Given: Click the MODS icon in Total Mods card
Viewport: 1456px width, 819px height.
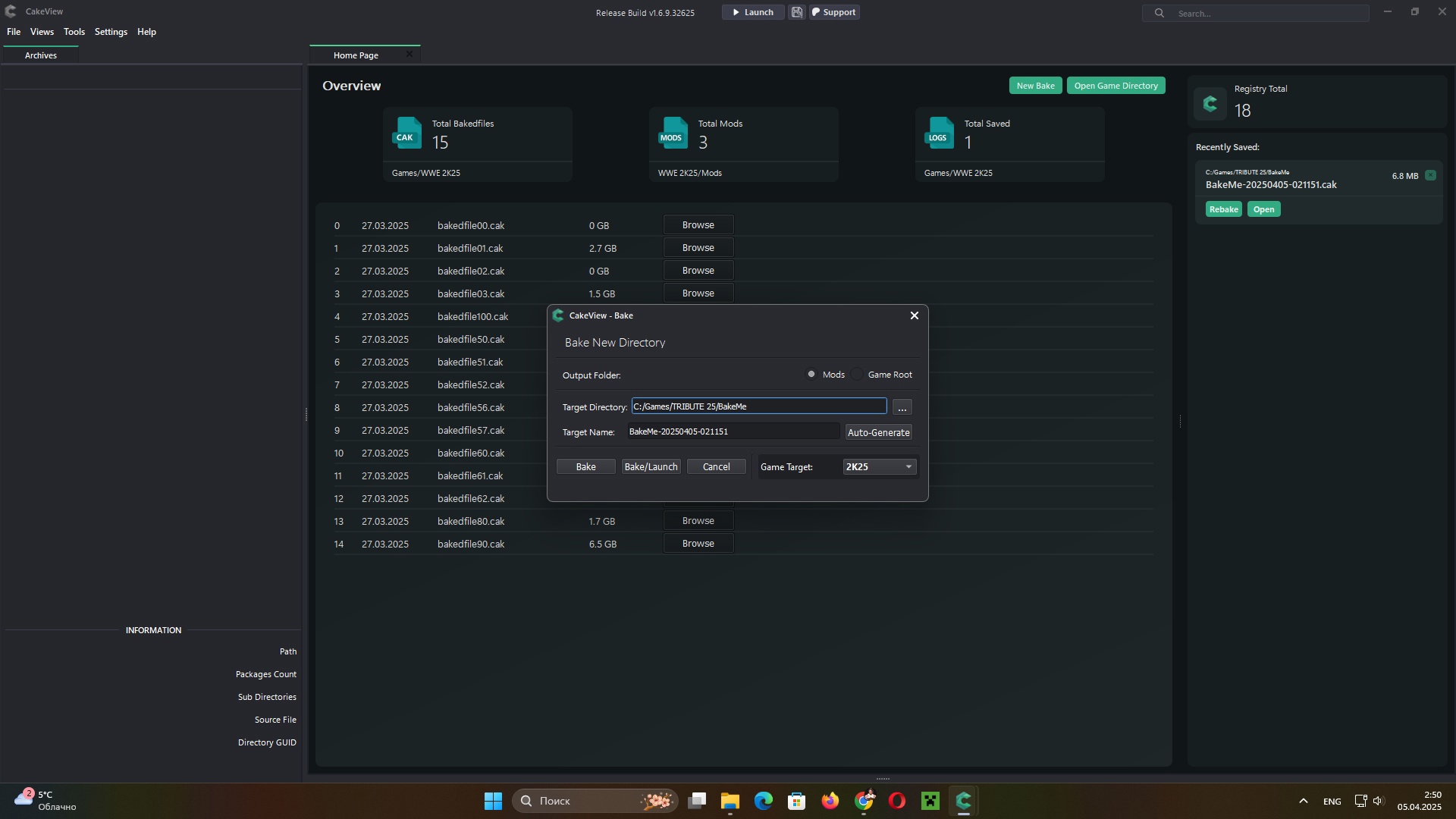Looking at the screenshot, I should coord(673,133).
